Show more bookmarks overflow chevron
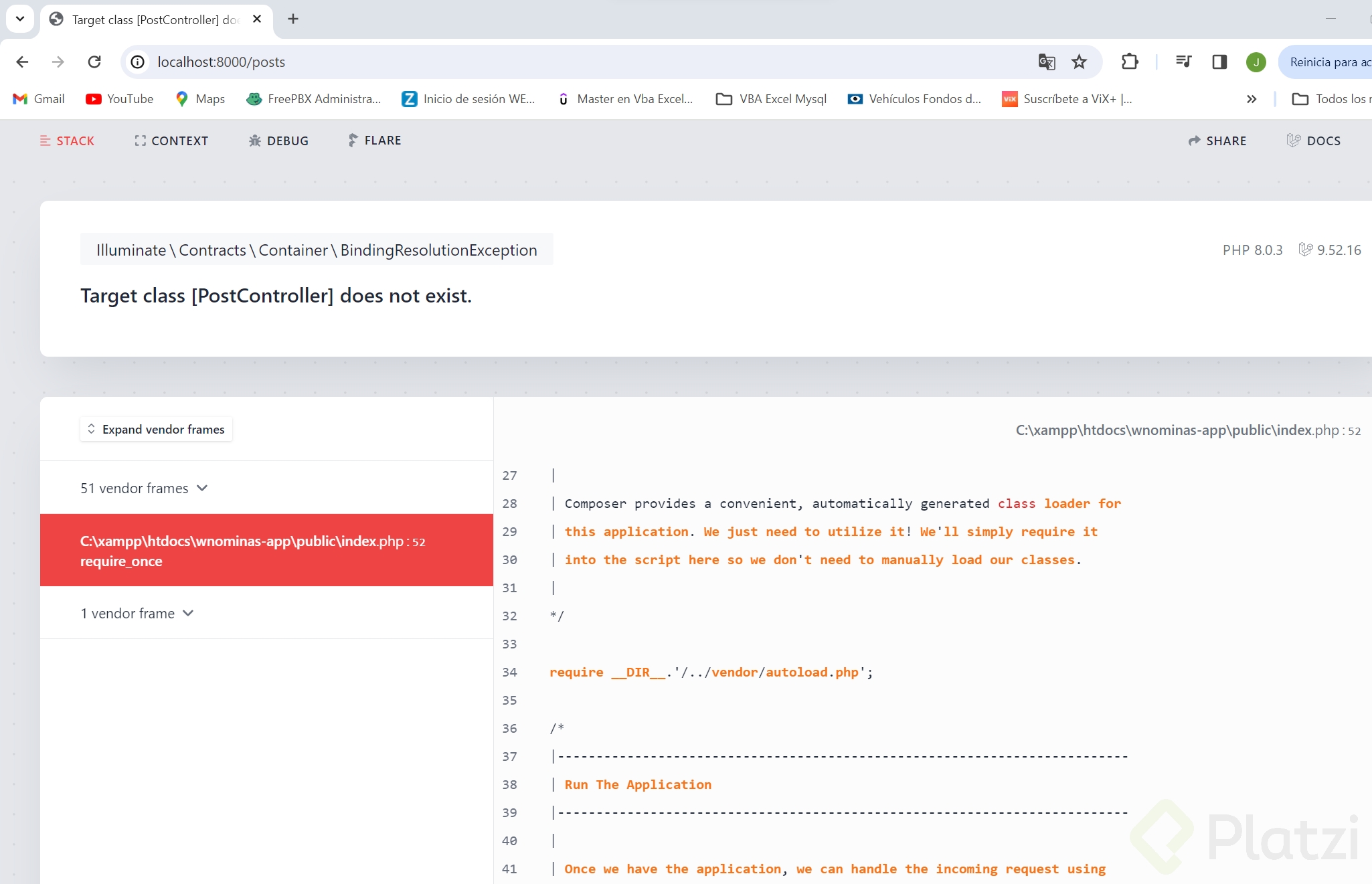 (1252, 99)
